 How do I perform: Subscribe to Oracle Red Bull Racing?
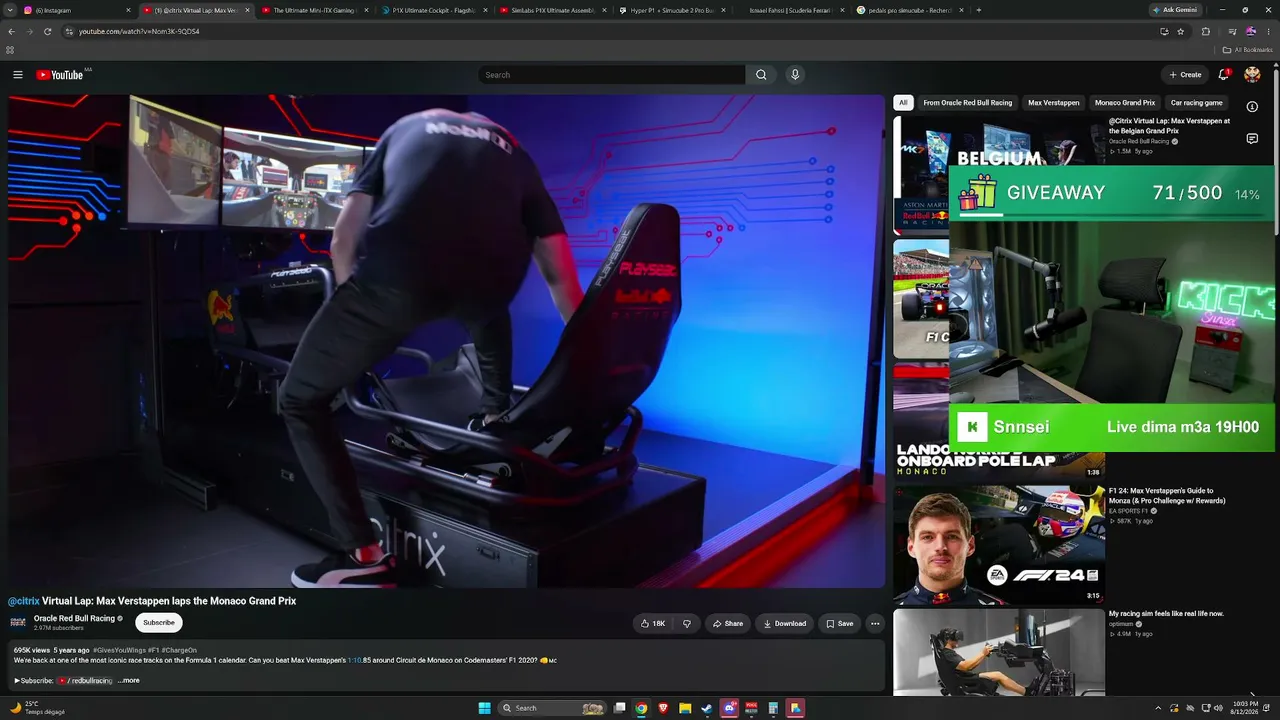coord(159,623)
